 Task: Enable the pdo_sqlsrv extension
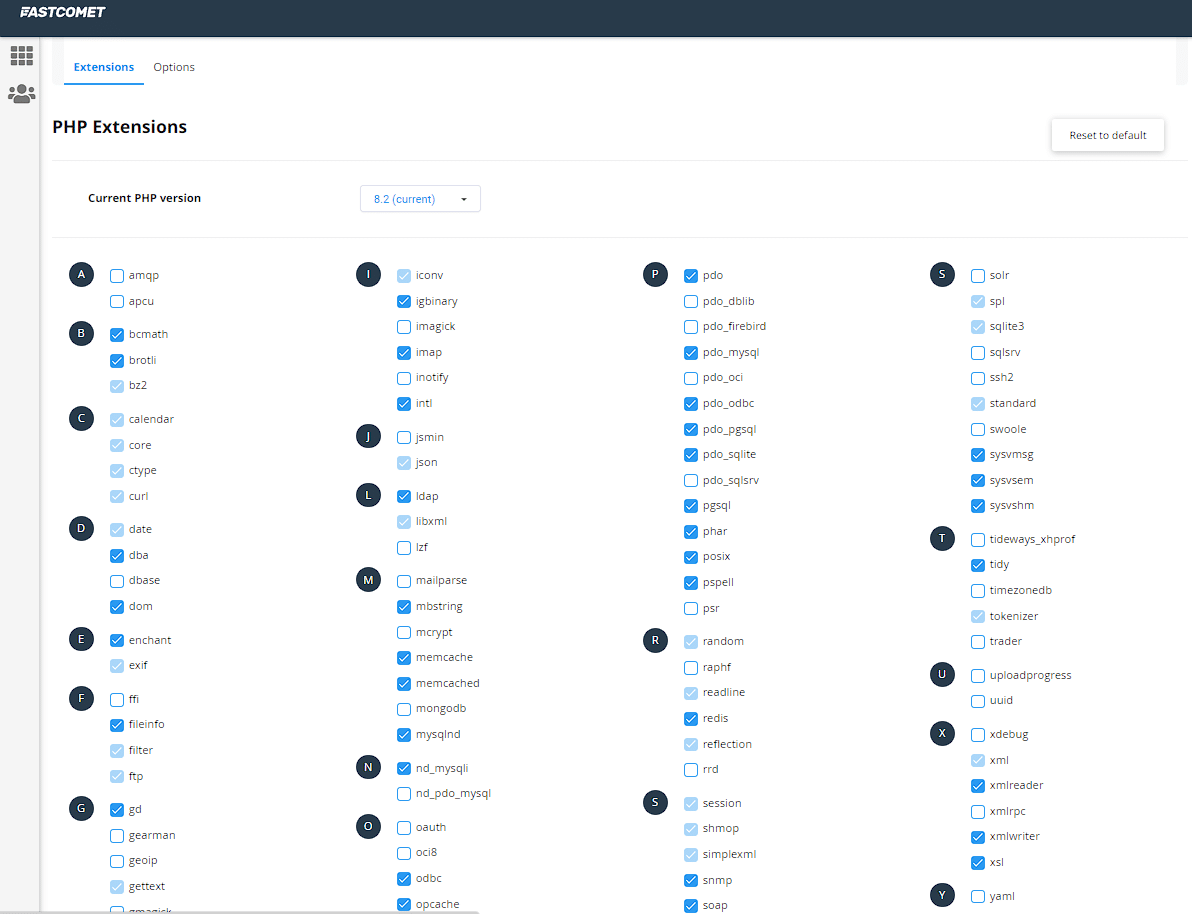pyautogui.click(x=691, y=481)
